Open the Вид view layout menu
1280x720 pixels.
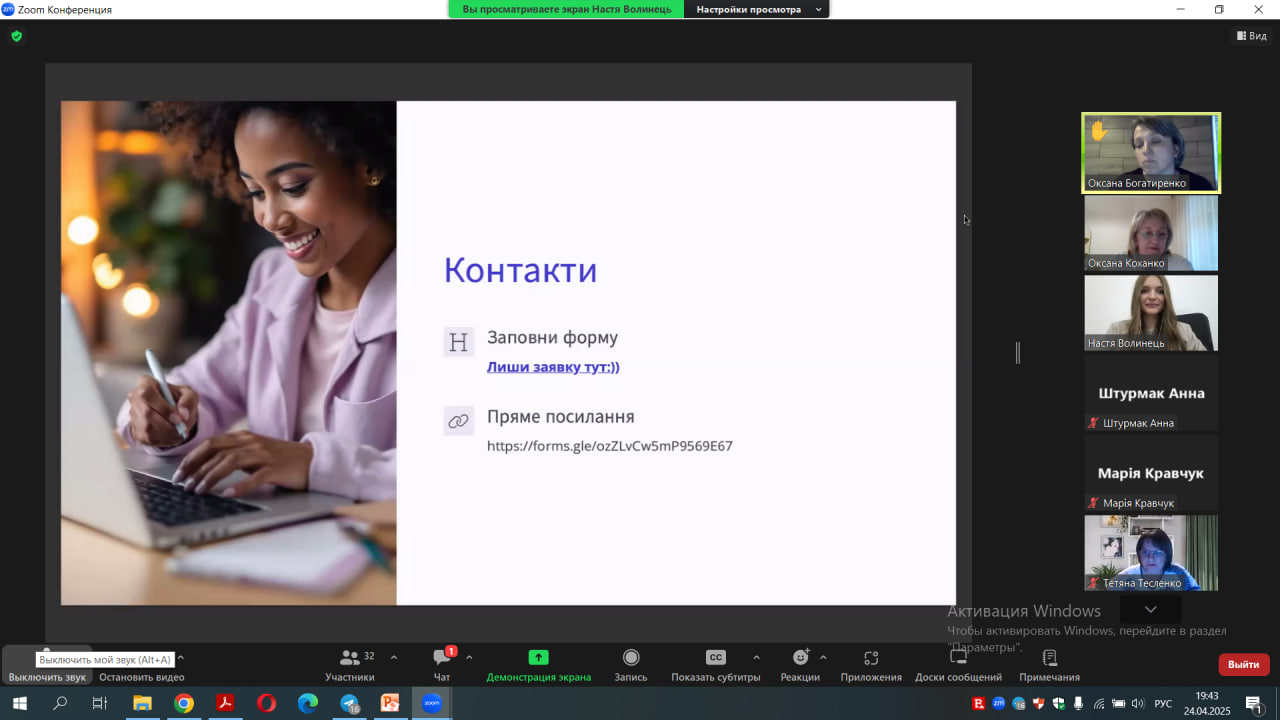tap(1251, 36)
